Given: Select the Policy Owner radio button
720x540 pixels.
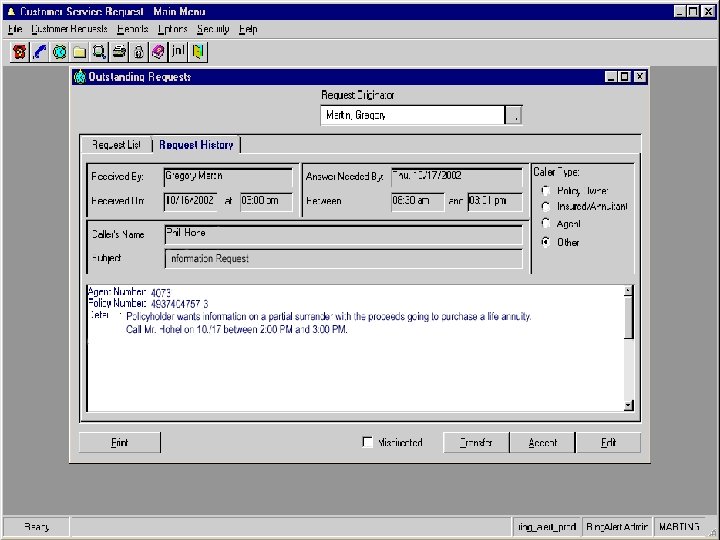Looking at the screenshot, I should point(546,190).
